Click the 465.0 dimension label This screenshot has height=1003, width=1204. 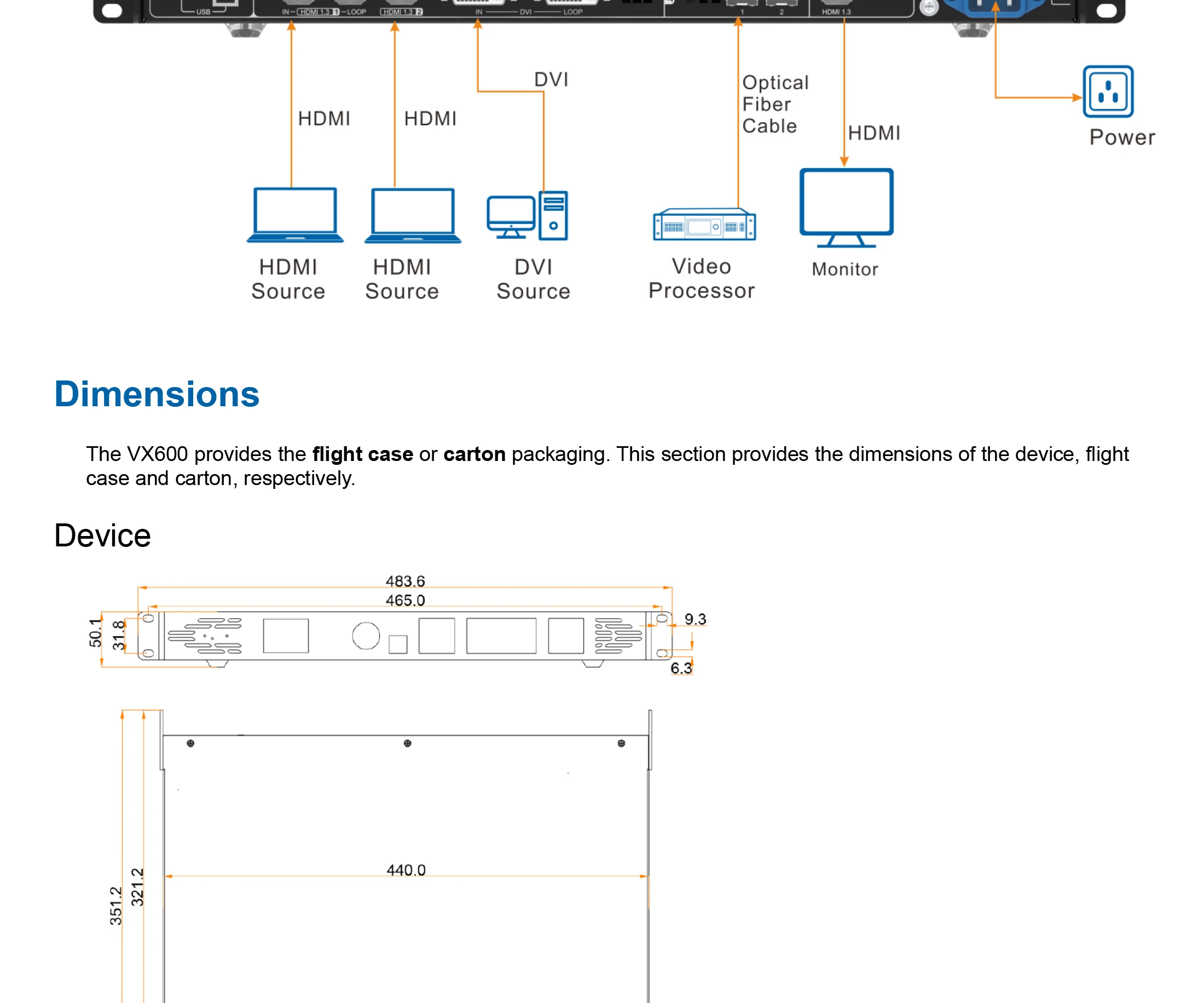point(405,601)
